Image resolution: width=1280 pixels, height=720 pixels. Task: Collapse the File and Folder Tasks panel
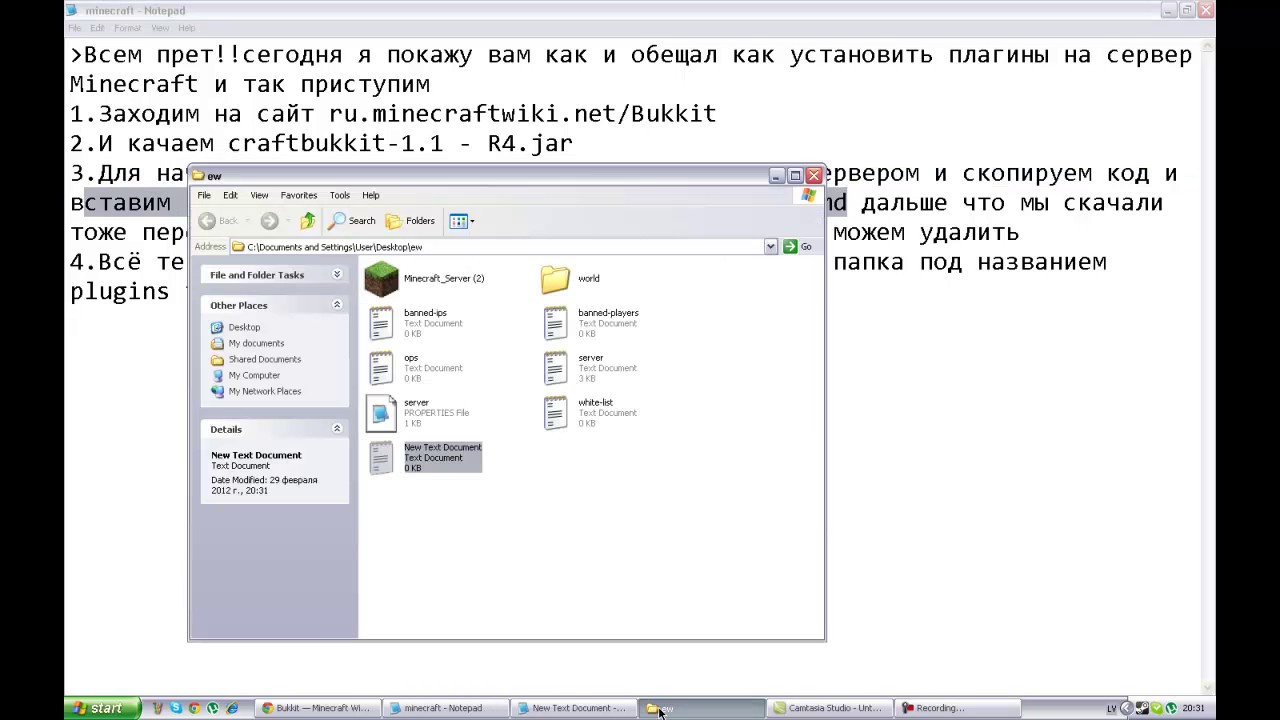click(337, 274)
